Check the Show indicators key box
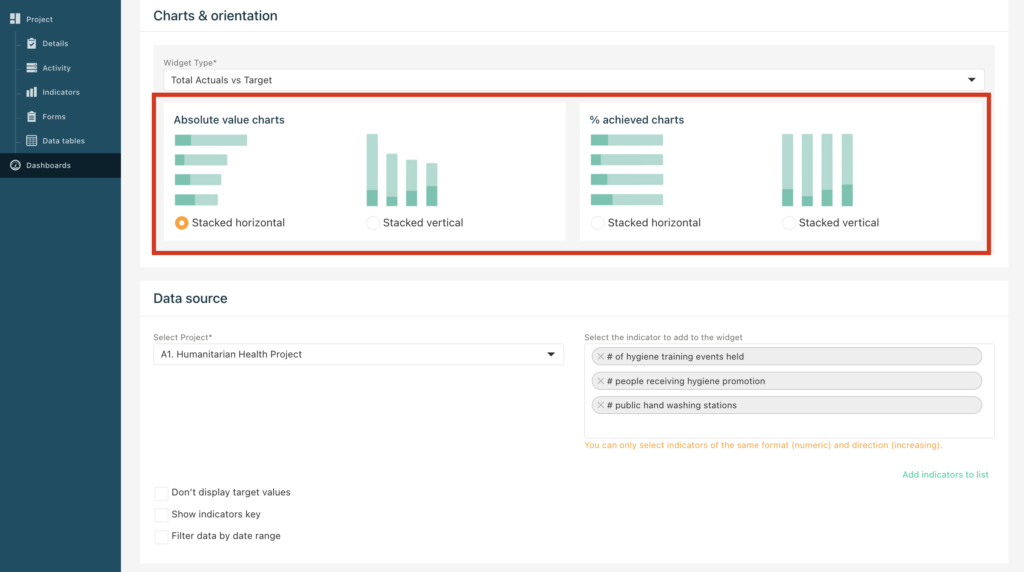The width and height of the screenshot is (1024, 572). pos(161,515)
